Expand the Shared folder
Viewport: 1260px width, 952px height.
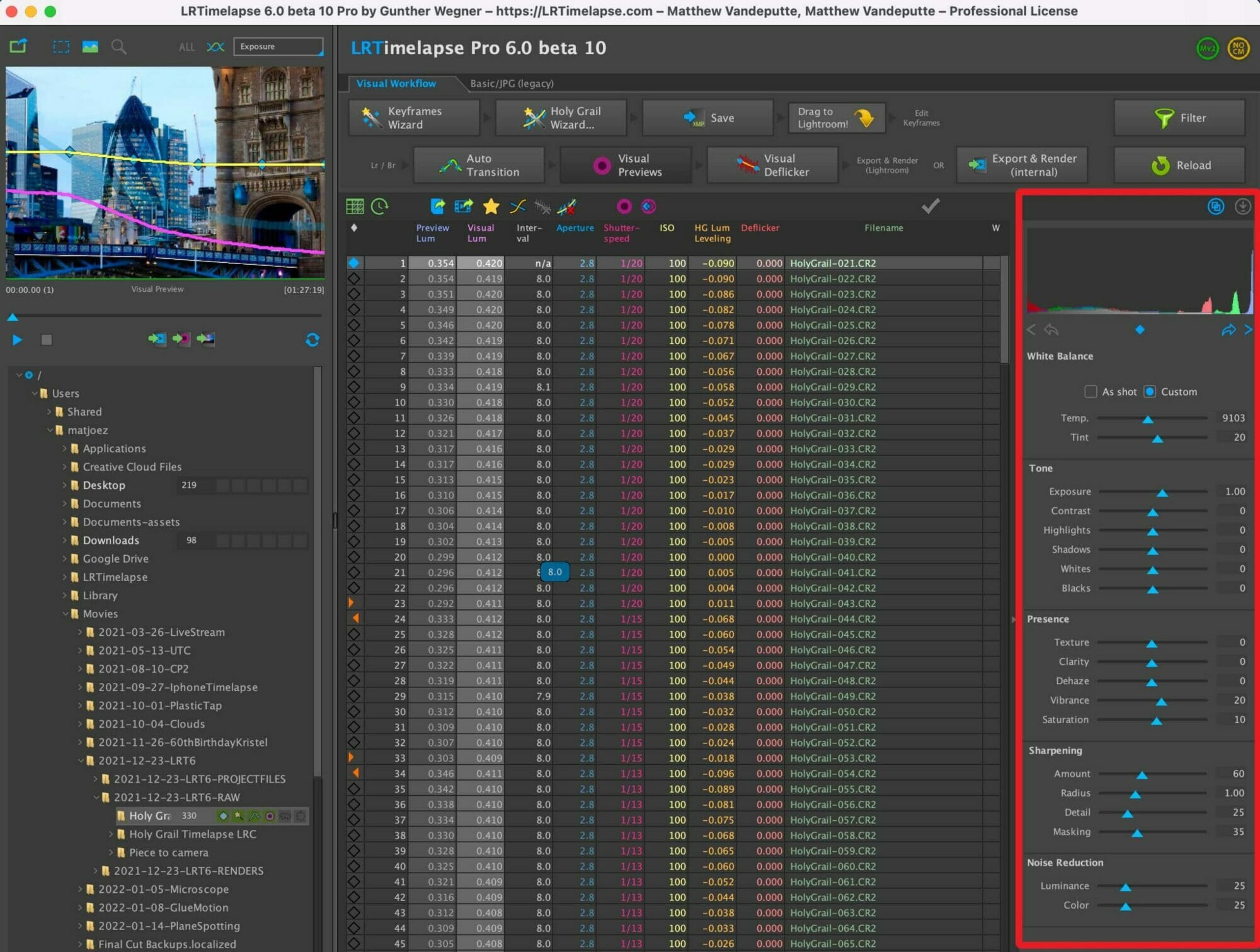tap(49, 411)
